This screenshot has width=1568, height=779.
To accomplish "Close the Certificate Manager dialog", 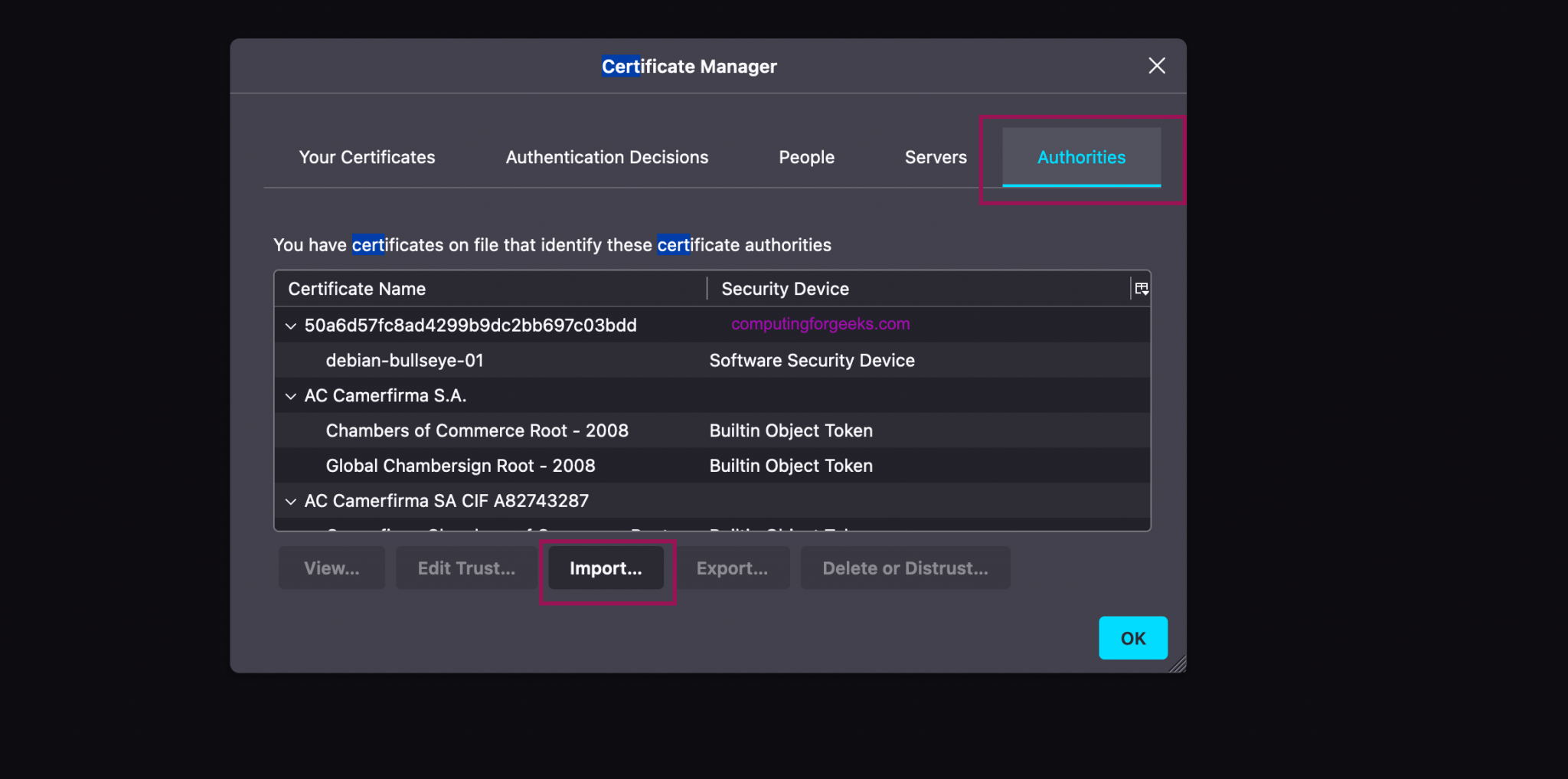I will tap(1156, 66).
